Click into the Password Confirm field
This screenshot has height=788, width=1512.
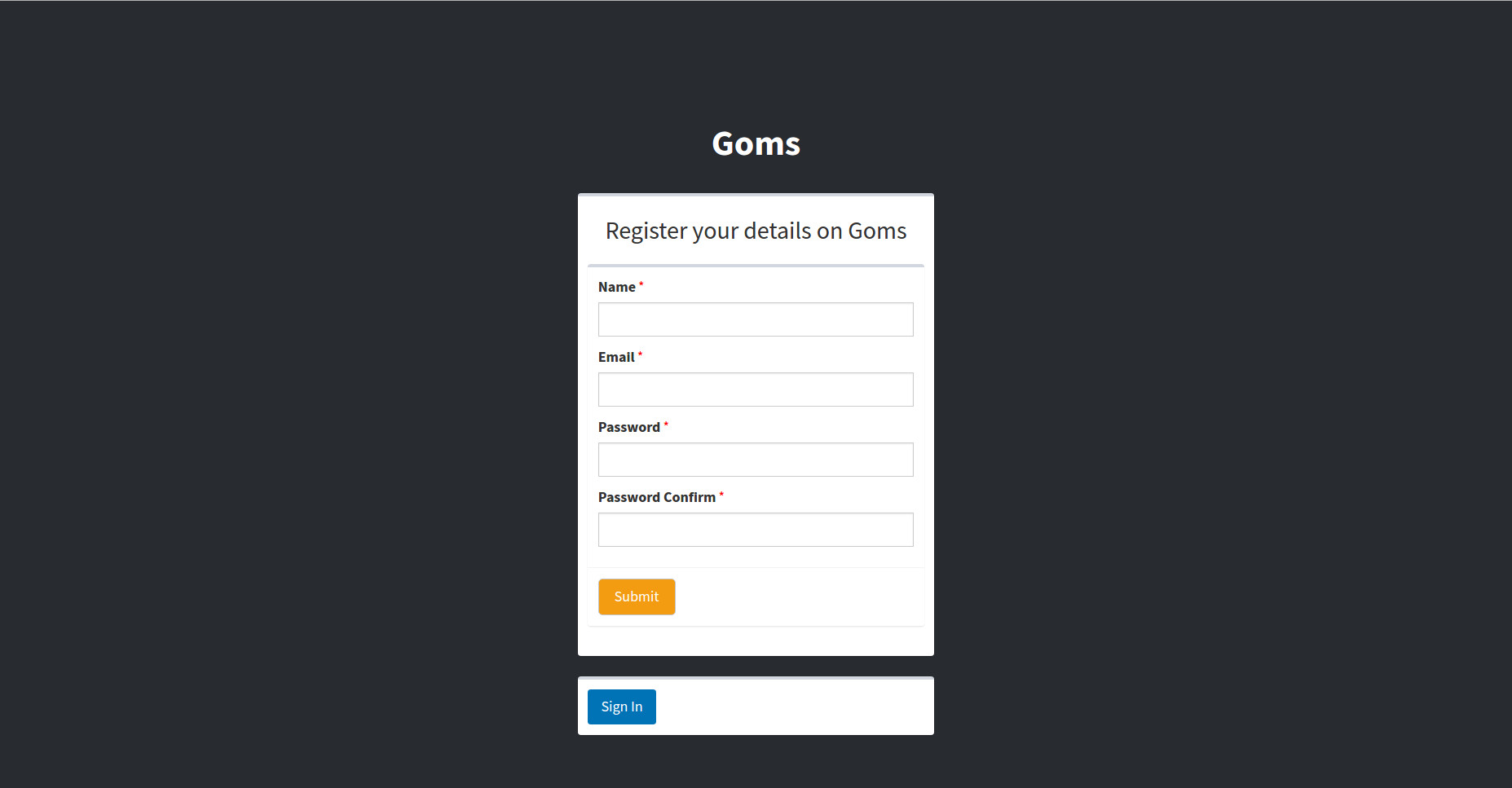(x=756, y=530)
